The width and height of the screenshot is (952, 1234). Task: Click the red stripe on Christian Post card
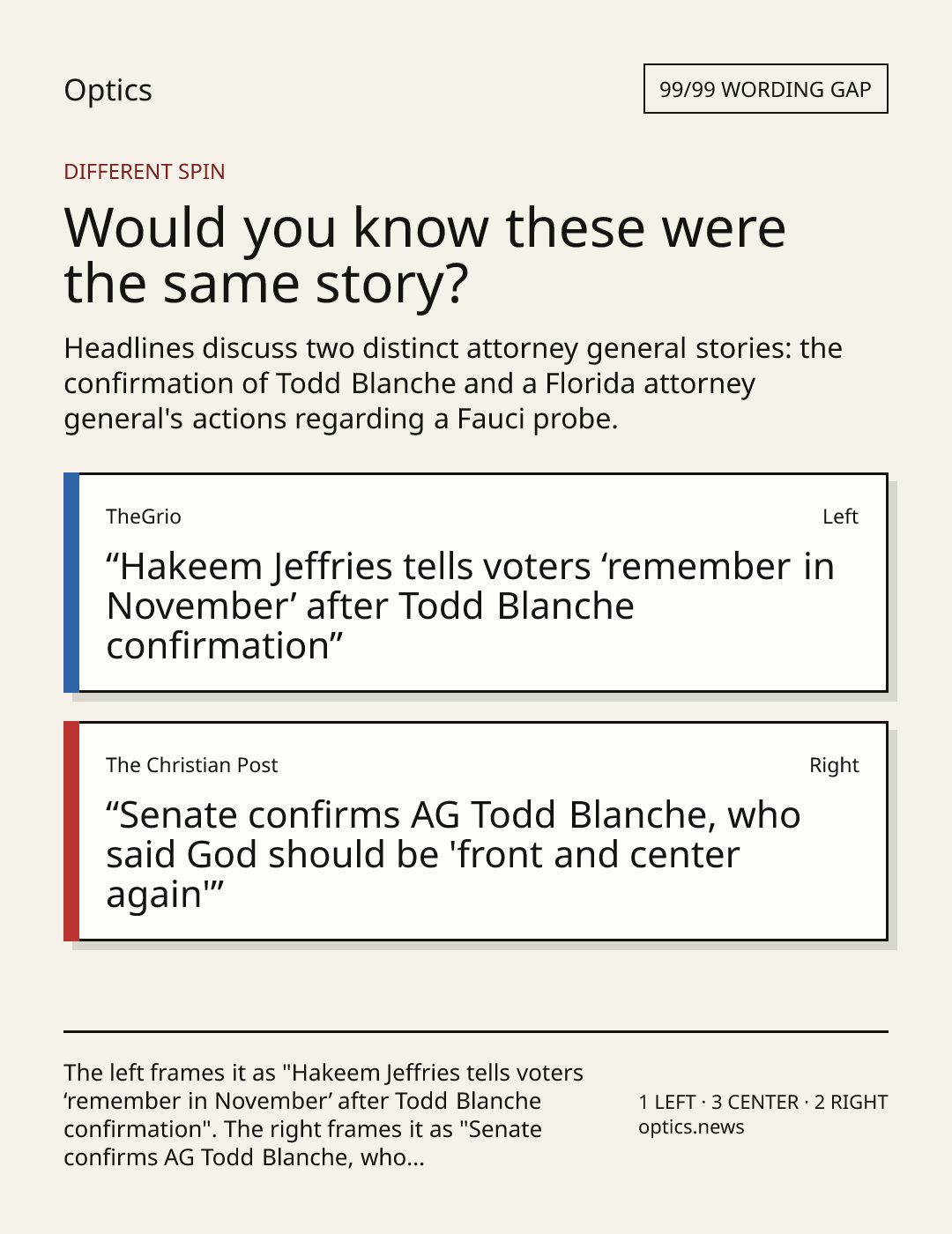point(71,831)
